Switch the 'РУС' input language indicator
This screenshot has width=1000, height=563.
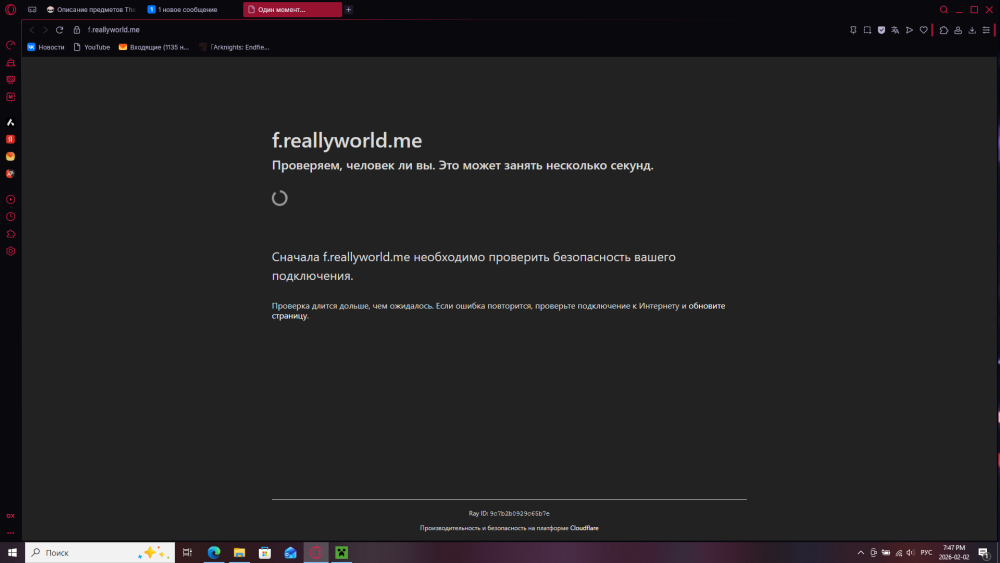point(926,553)
